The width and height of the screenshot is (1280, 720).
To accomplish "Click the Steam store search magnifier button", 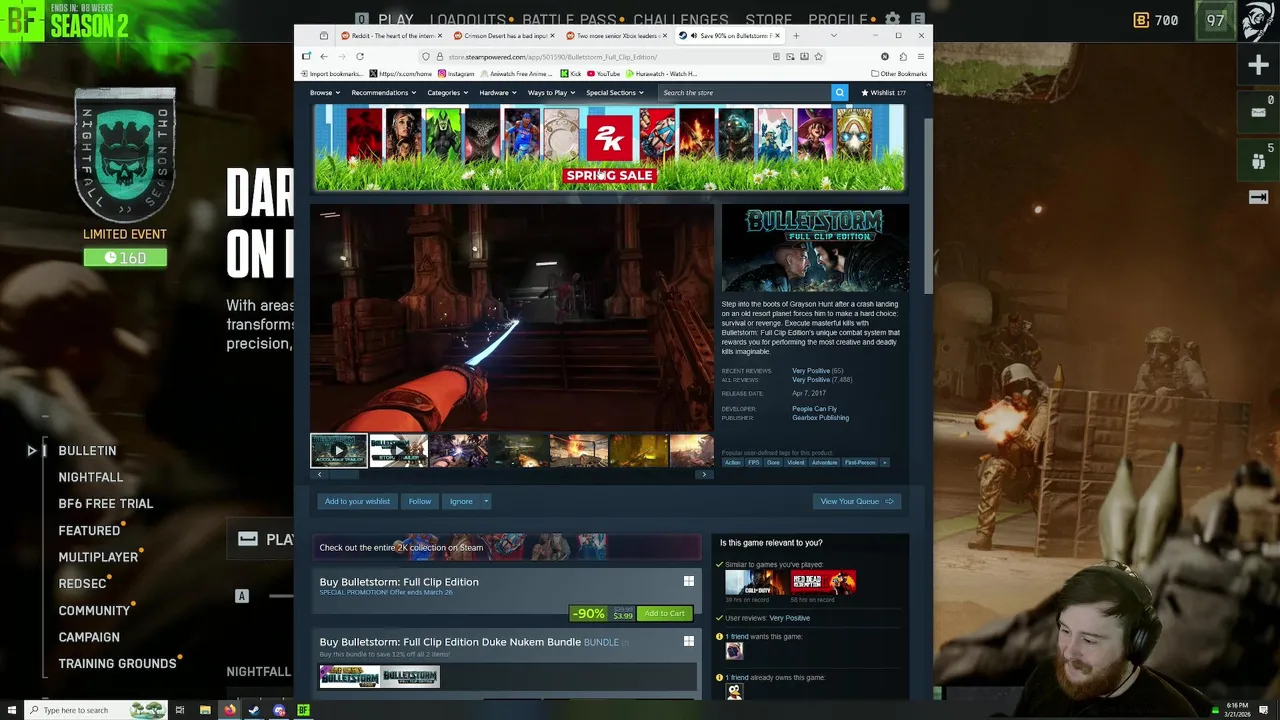I will pyautogui.click(x=839, y=92).
